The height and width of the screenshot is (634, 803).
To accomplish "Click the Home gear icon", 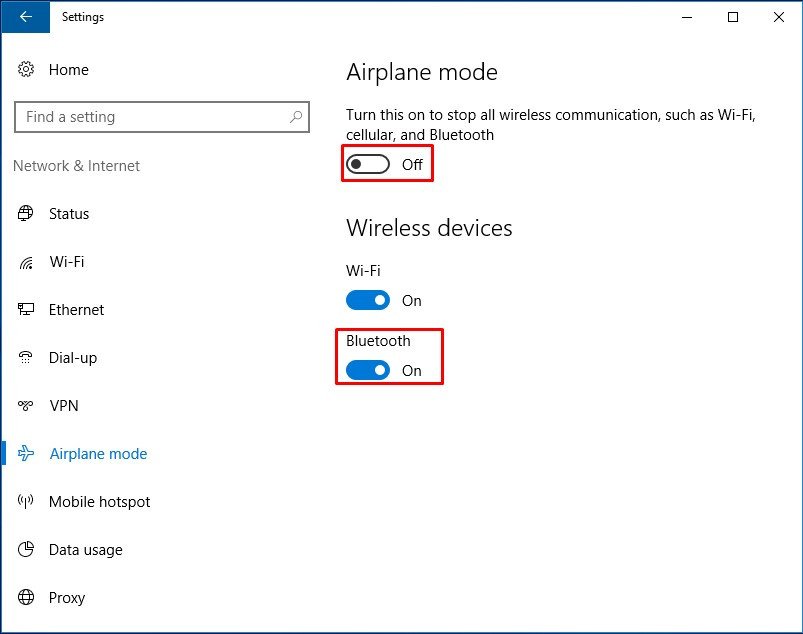I will [25, 69].
